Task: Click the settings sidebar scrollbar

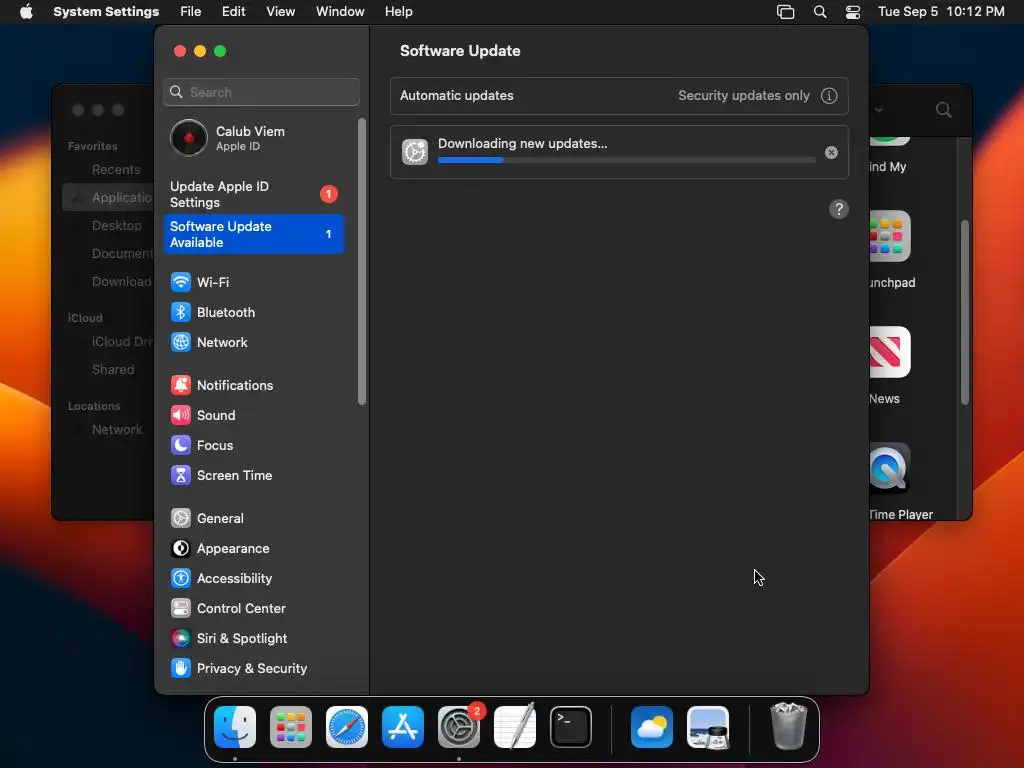Action: (x=362, y=261)
